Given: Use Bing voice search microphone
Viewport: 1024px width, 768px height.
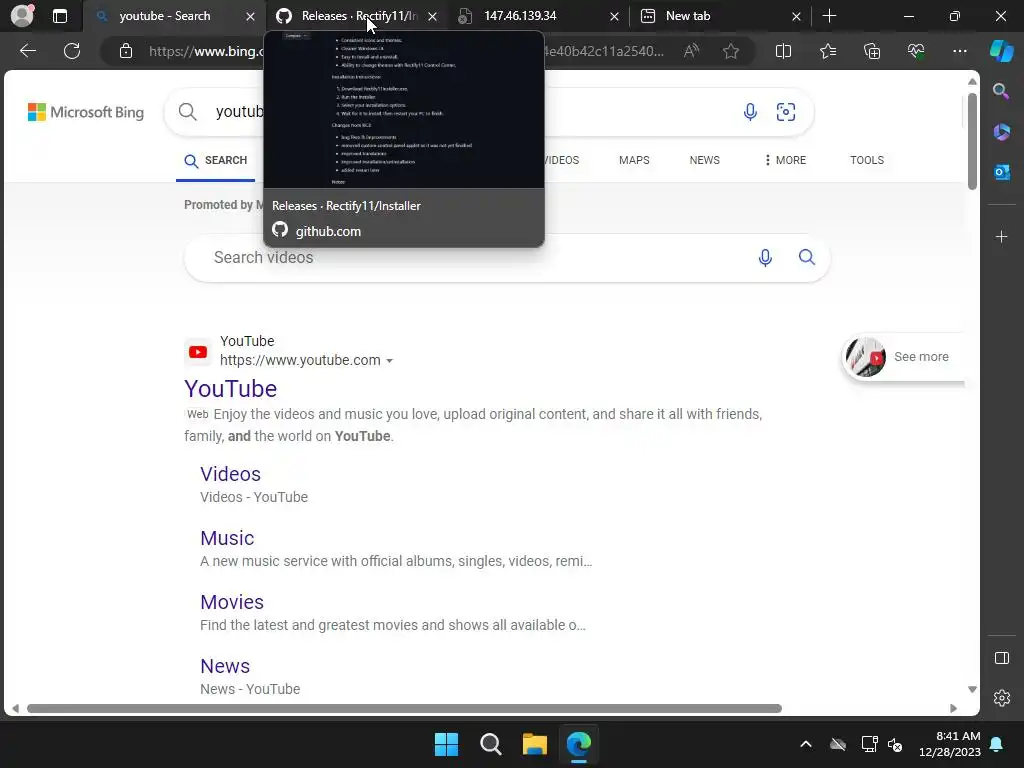Looking at the screenshot, I should tap(750, 112).
